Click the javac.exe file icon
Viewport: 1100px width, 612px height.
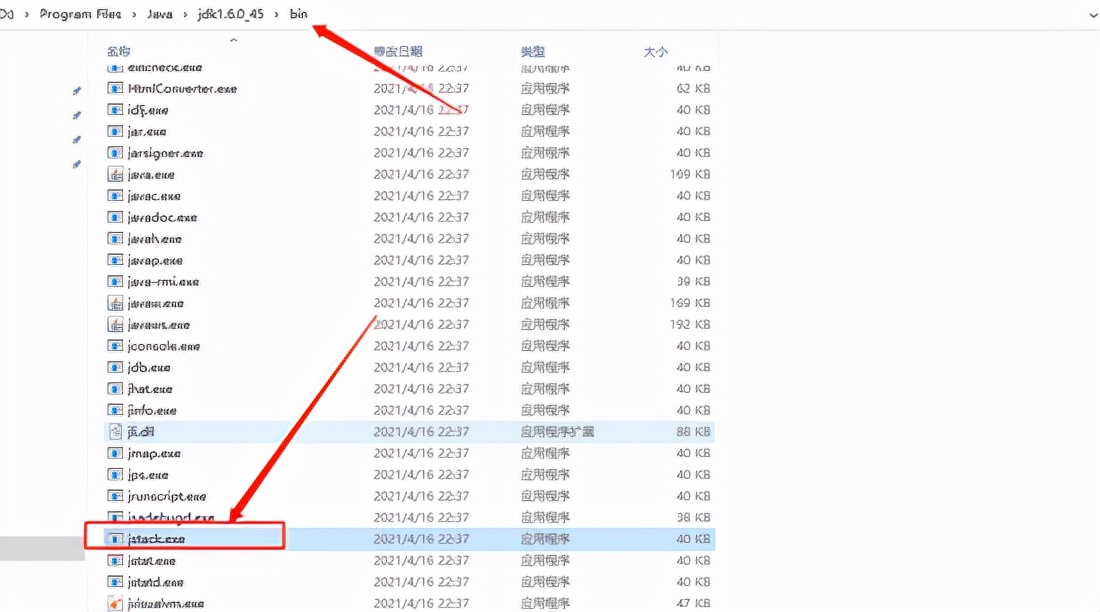coord(115,196)
